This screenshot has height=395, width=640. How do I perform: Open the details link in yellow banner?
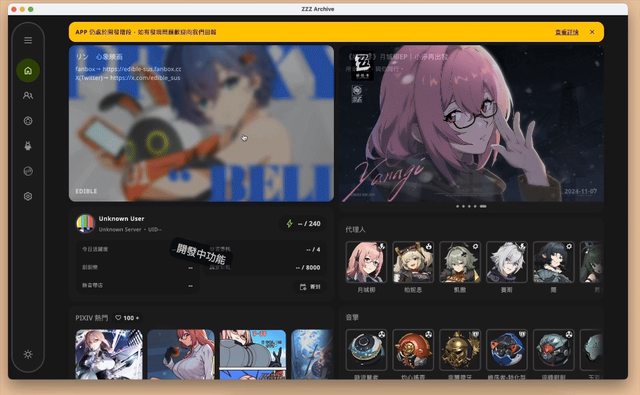coord(567,32)
